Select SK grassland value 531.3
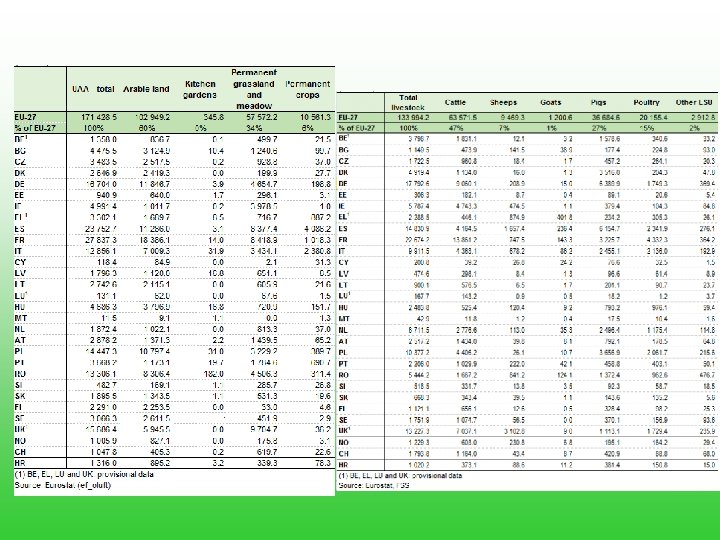720x540 pixels. (x=267, y=396)
